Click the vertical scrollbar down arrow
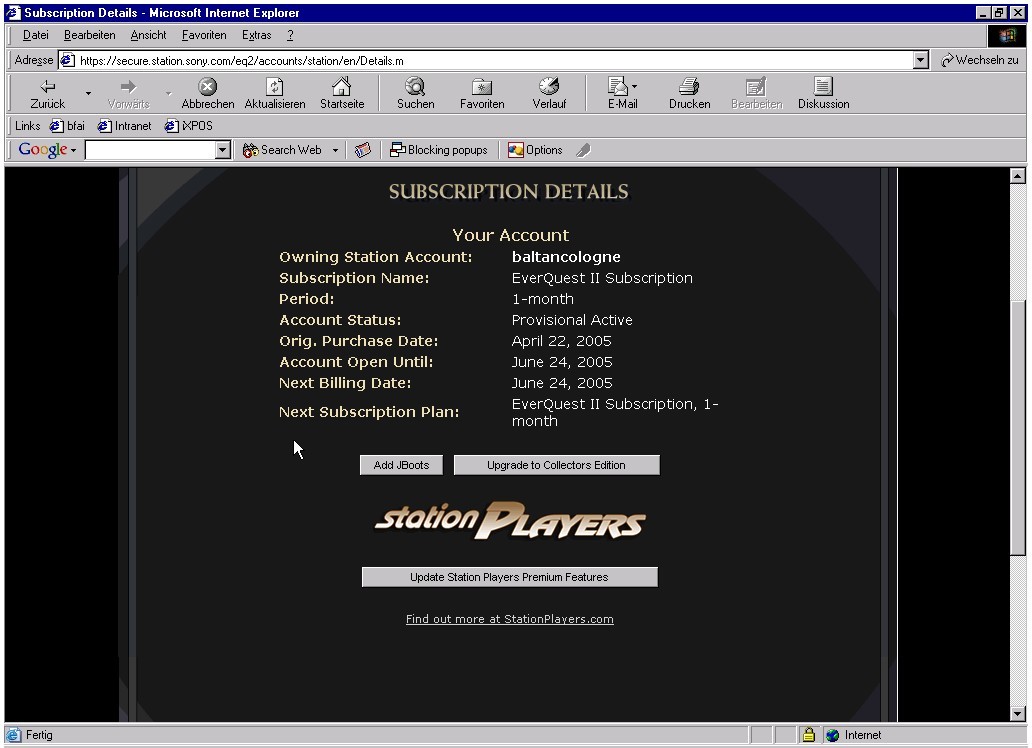Image resolution: width=1032 pixels, height=748 pixels. coord(1018,713)
